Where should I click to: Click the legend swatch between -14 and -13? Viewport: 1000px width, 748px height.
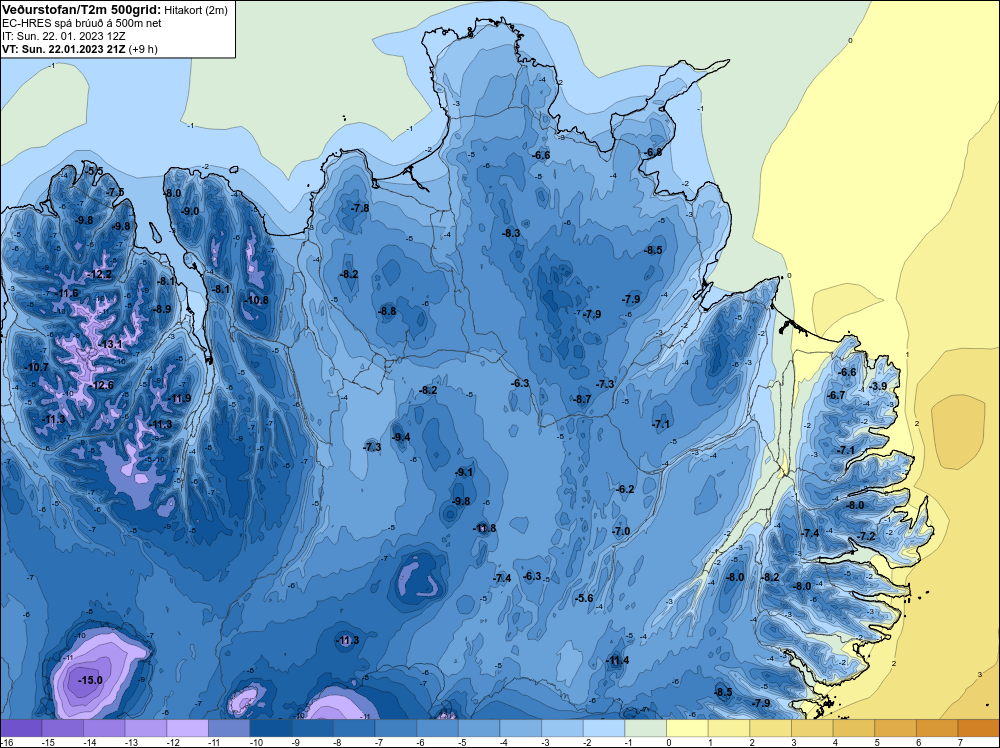[x=104, y=728]
